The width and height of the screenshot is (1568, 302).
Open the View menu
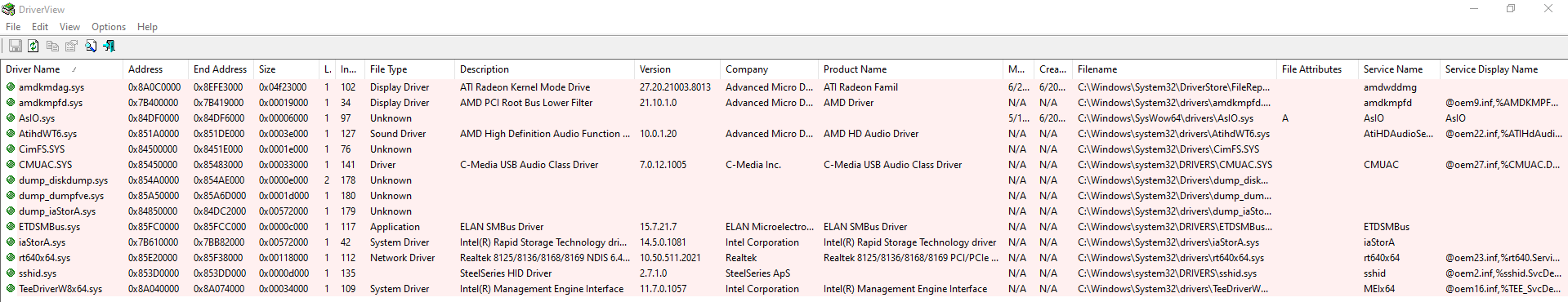(69, 27)
